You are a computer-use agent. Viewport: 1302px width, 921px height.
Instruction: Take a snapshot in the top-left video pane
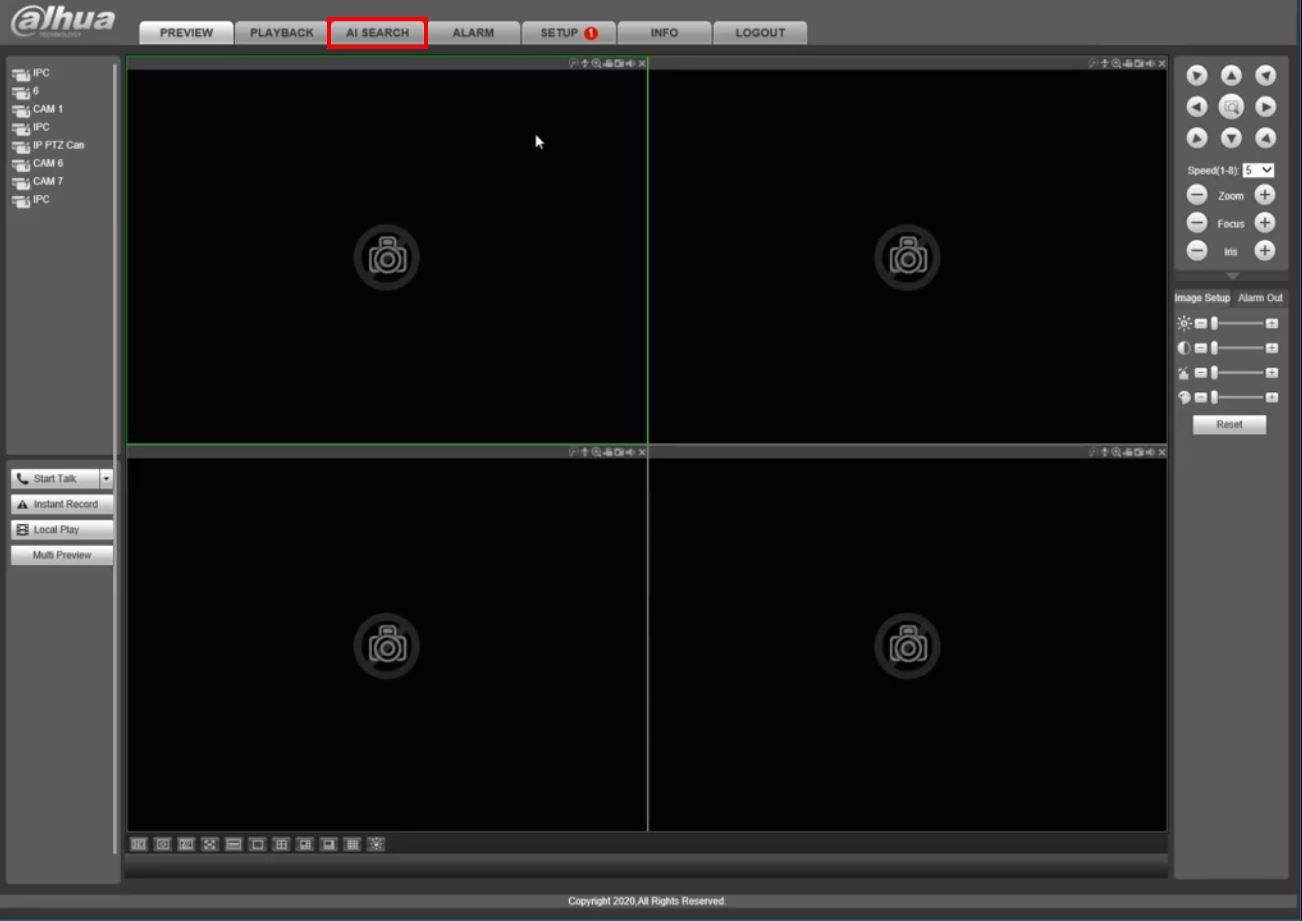(620, 63)
